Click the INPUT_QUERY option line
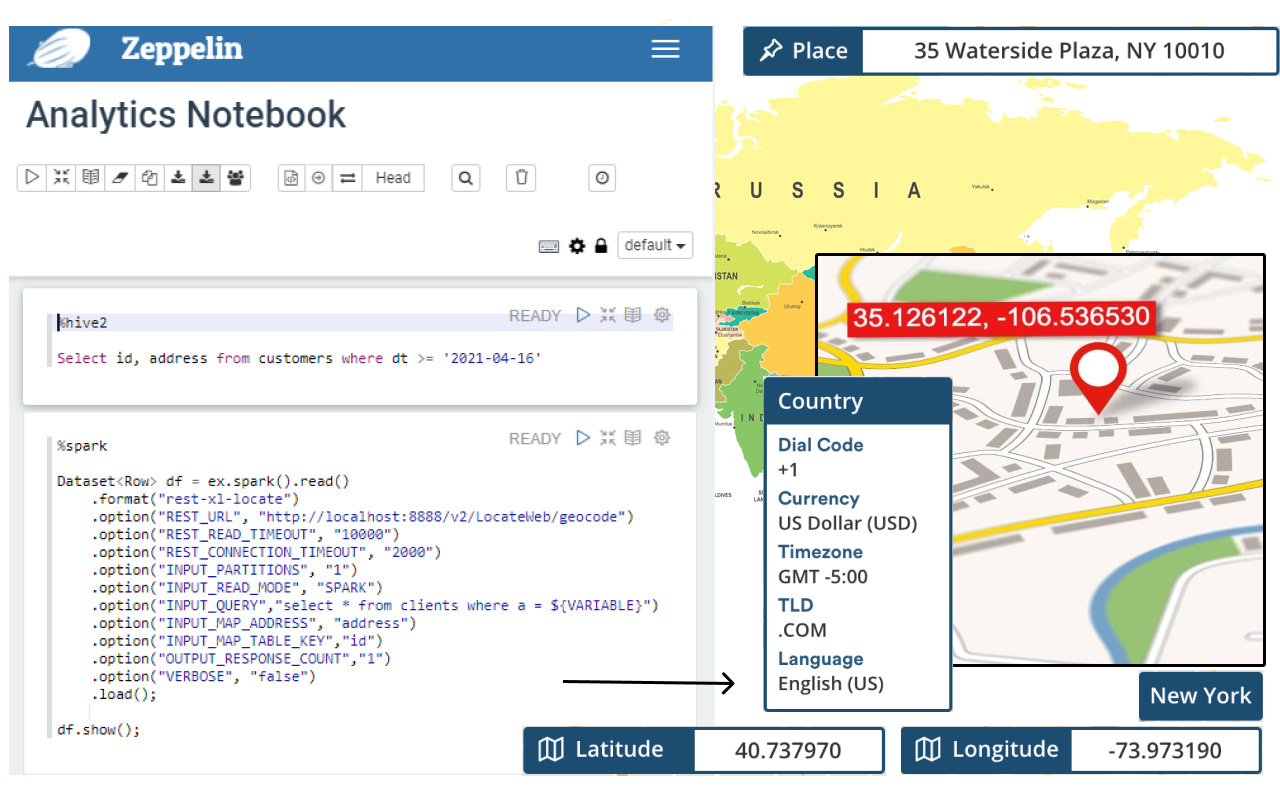 tap(376, 605)
